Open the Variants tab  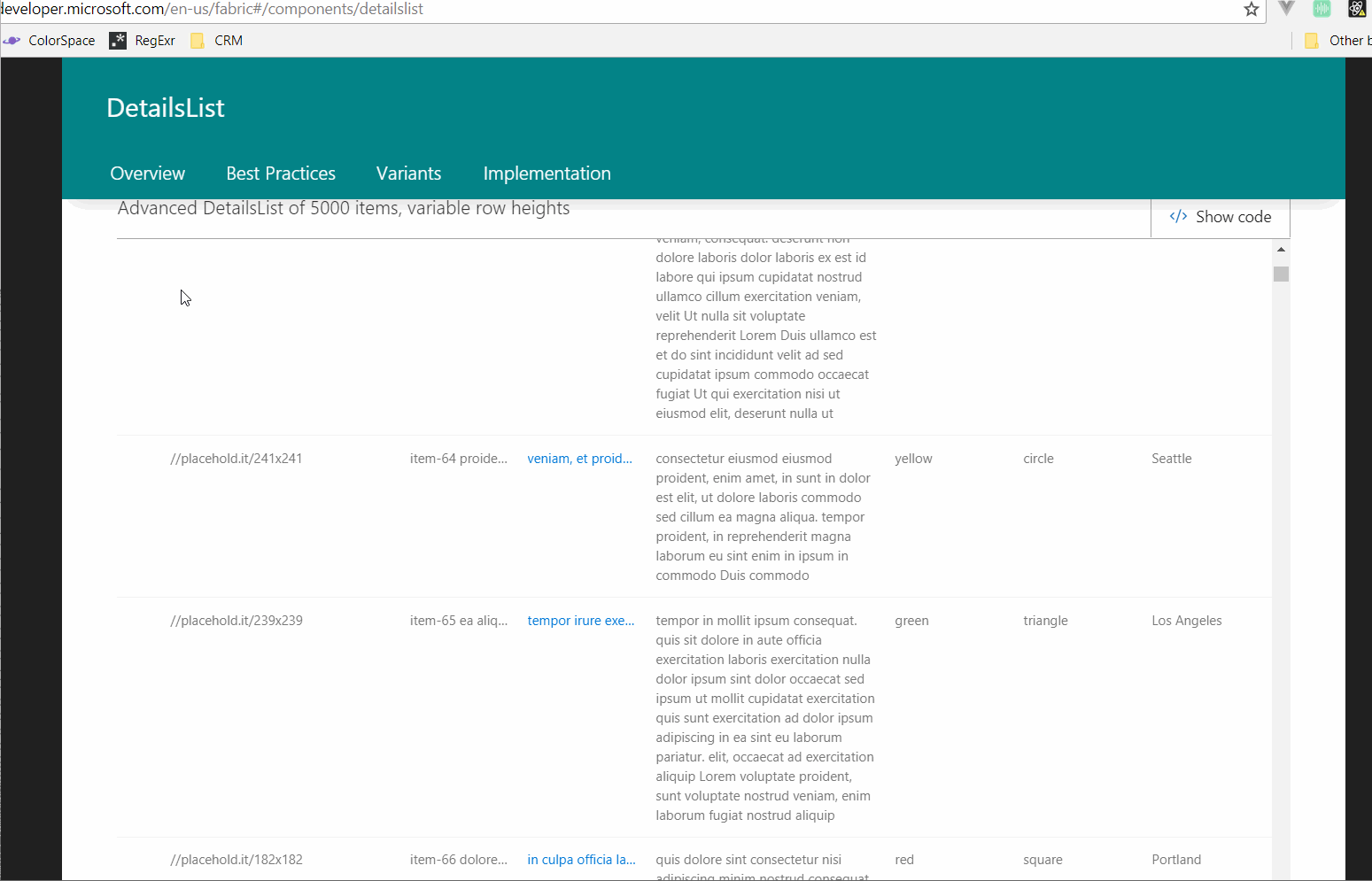(408, 173)
